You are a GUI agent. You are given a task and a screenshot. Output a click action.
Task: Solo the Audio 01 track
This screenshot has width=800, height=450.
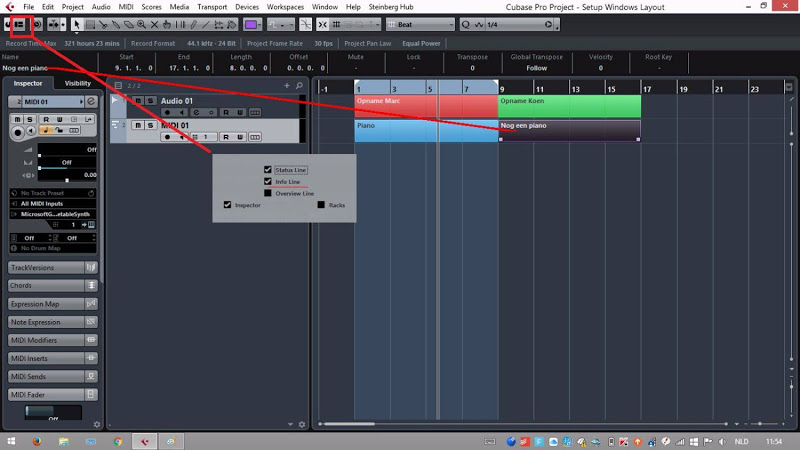pos(150,101)
